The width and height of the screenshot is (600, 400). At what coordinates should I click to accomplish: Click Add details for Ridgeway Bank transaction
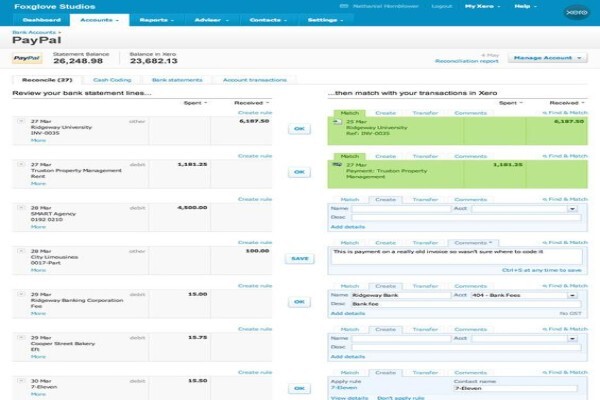click(348, 313)
